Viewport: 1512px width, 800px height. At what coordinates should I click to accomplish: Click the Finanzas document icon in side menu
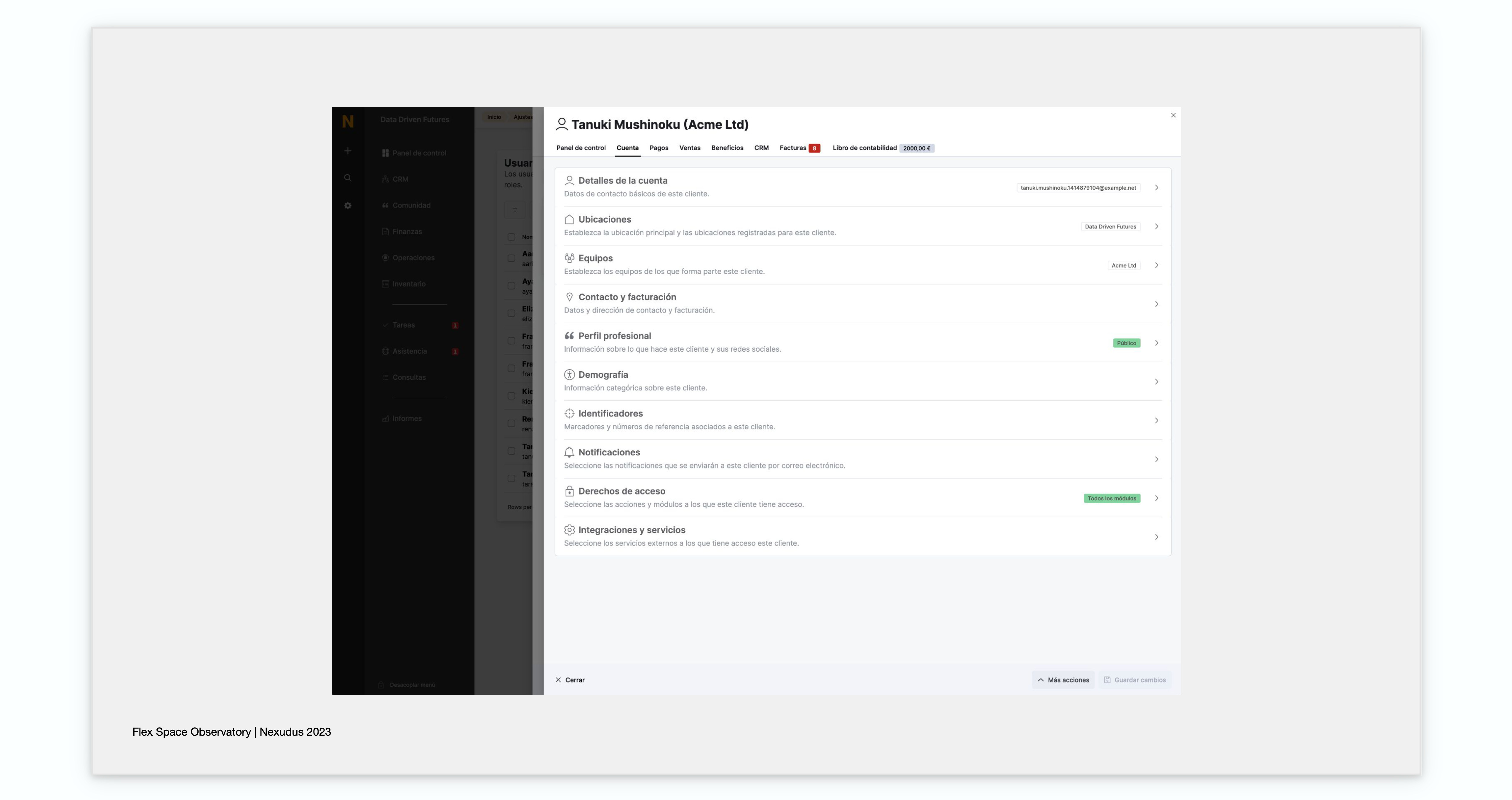tap(385, 231)
